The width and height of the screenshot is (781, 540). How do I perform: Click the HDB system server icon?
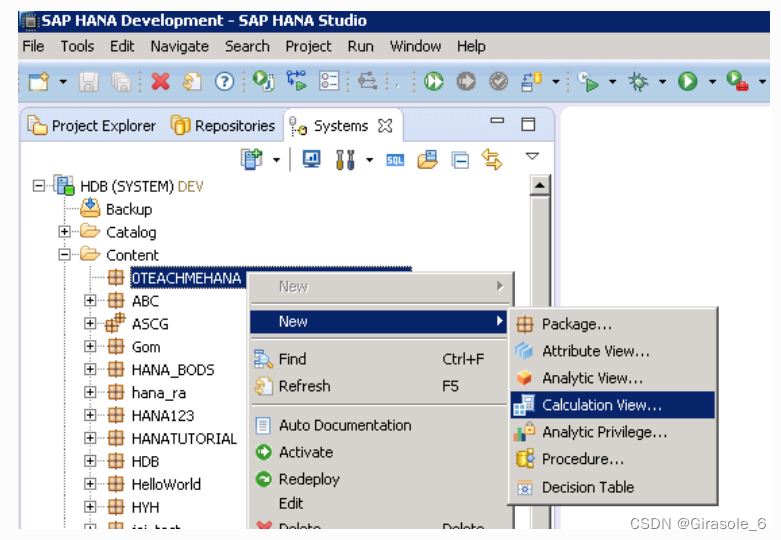pyautogui.click(x=64, y=185)
